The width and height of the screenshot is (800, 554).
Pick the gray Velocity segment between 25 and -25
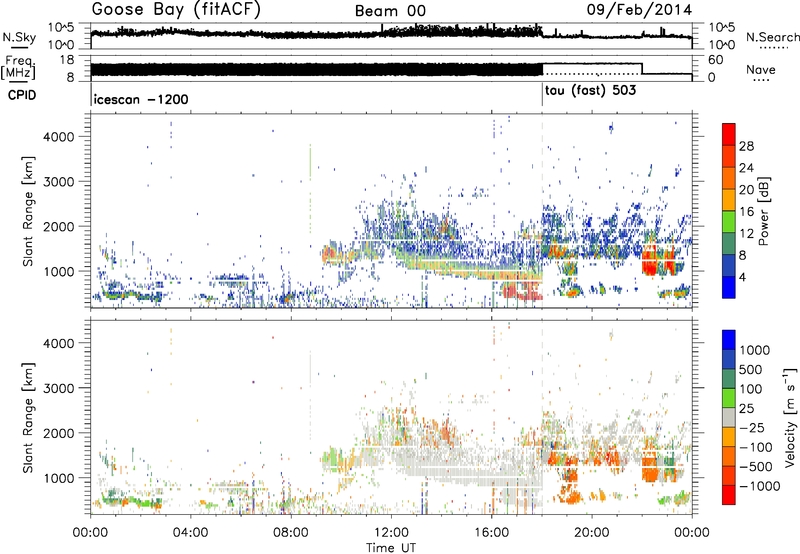pos(729,417)
